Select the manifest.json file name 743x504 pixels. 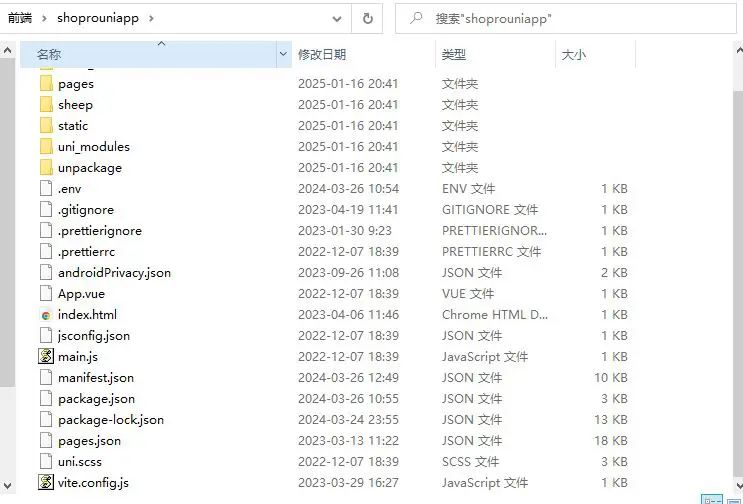point(96,378)
